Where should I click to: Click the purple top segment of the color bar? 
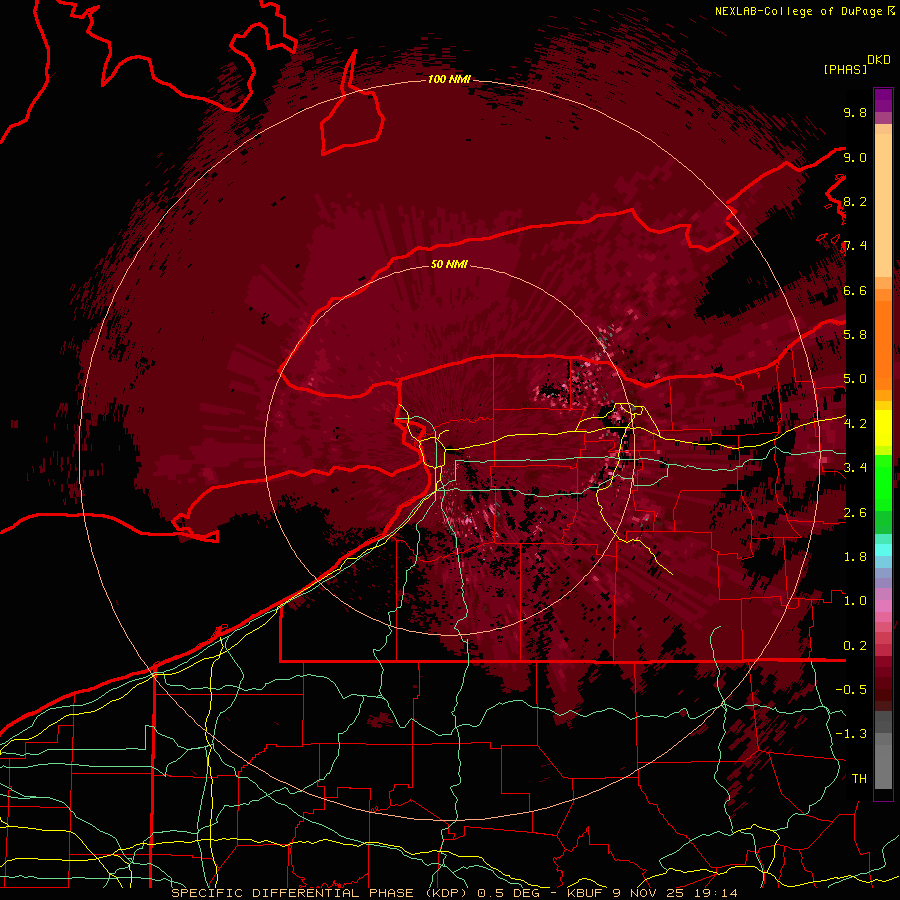pos(883,100)
